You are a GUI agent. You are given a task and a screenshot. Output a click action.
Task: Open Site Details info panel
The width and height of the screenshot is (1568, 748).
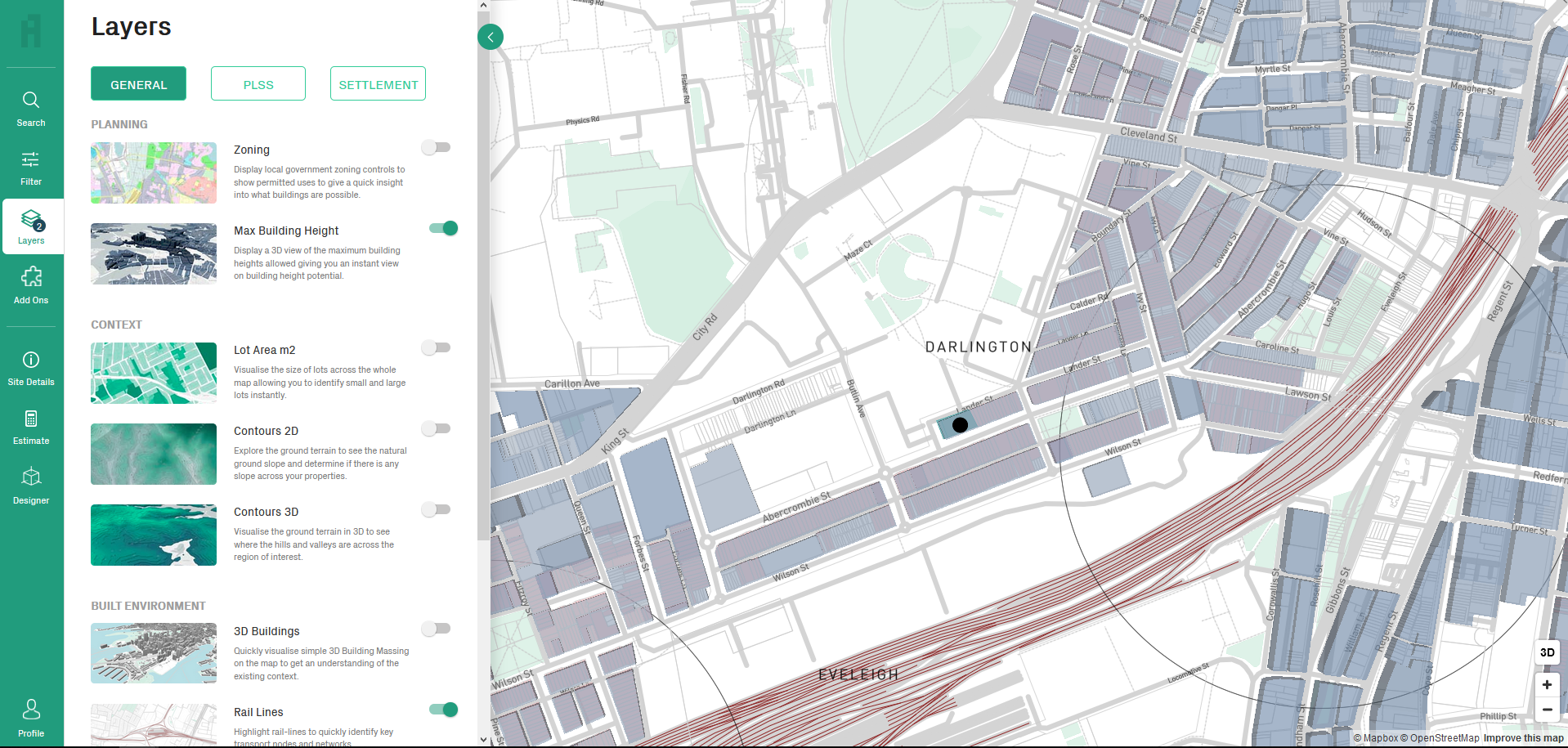point(31,368)
